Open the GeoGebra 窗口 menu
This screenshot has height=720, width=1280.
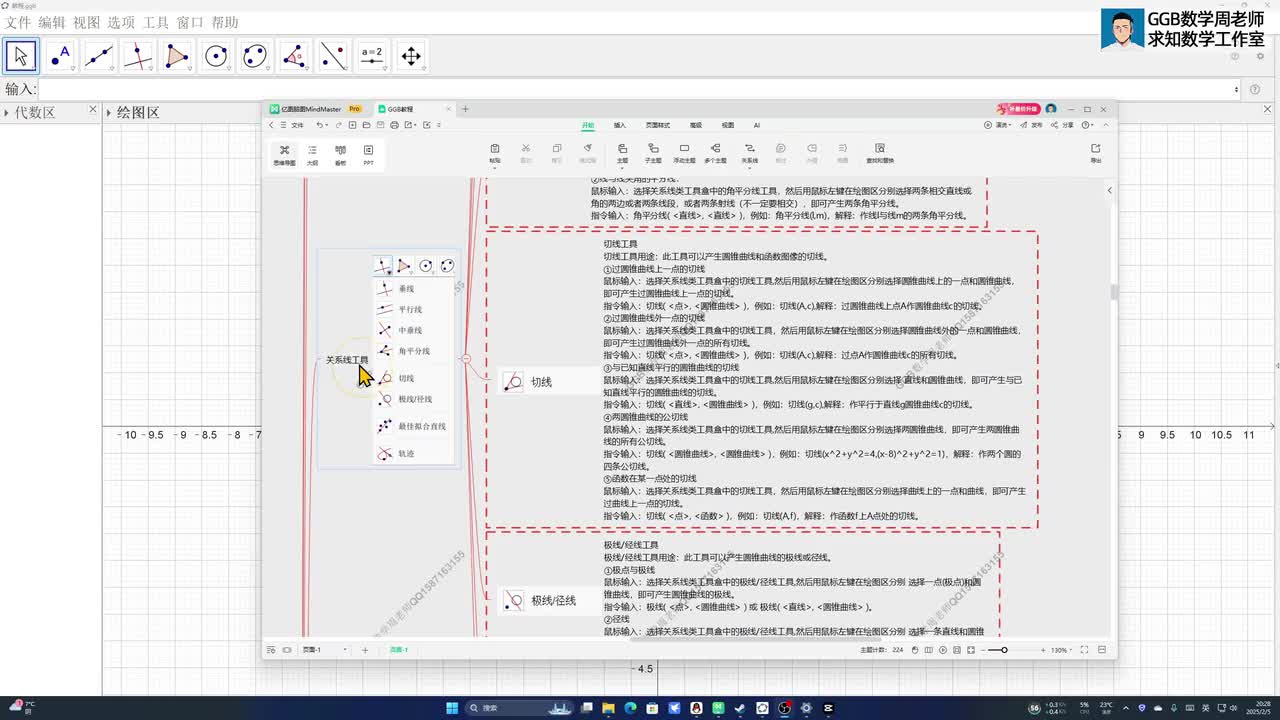pyautogui.click(x=190, y=22)
